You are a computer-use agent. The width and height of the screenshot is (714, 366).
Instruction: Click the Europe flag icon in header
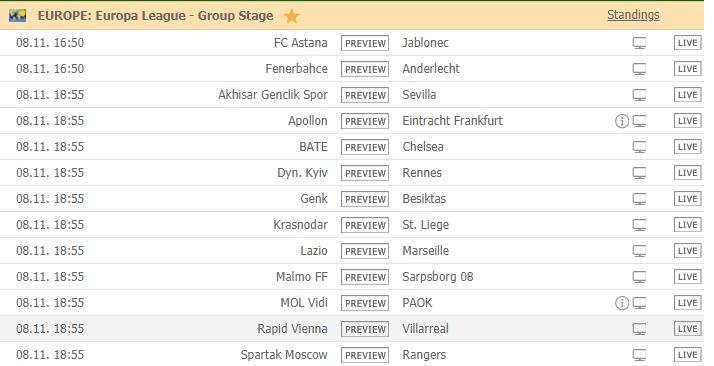tap(17, 16)
